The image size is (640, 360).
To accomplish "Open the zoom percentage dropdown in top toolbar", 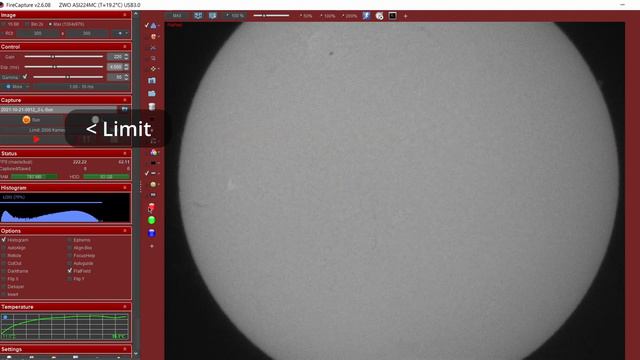I will click(236, 16).
